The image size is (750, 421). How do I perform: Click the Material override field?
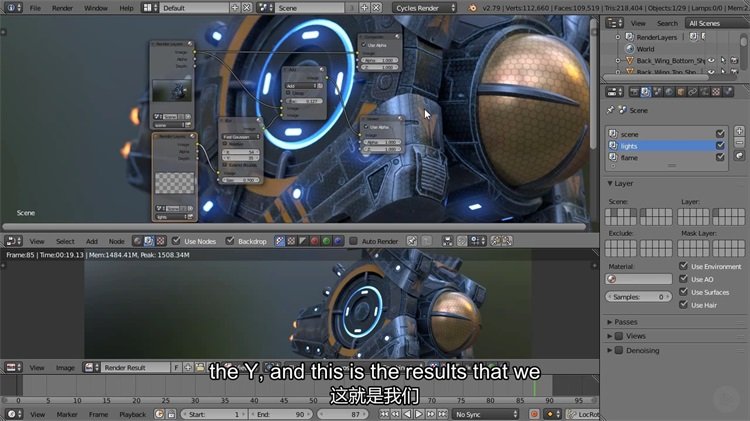(x=639, y=279)
